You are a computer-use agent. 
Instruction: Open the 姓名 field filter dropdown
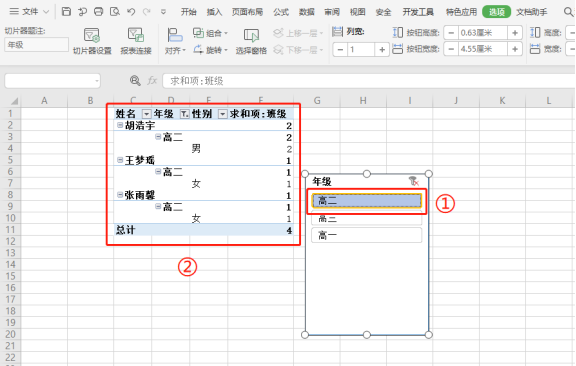click(146, 114)
